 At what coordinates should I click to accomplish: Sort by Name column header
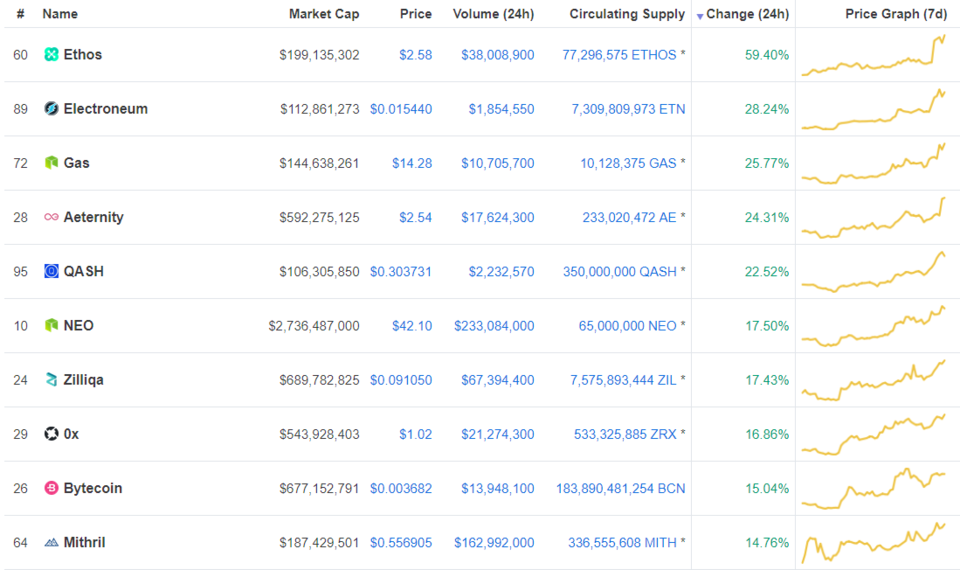tap(60, 13)
